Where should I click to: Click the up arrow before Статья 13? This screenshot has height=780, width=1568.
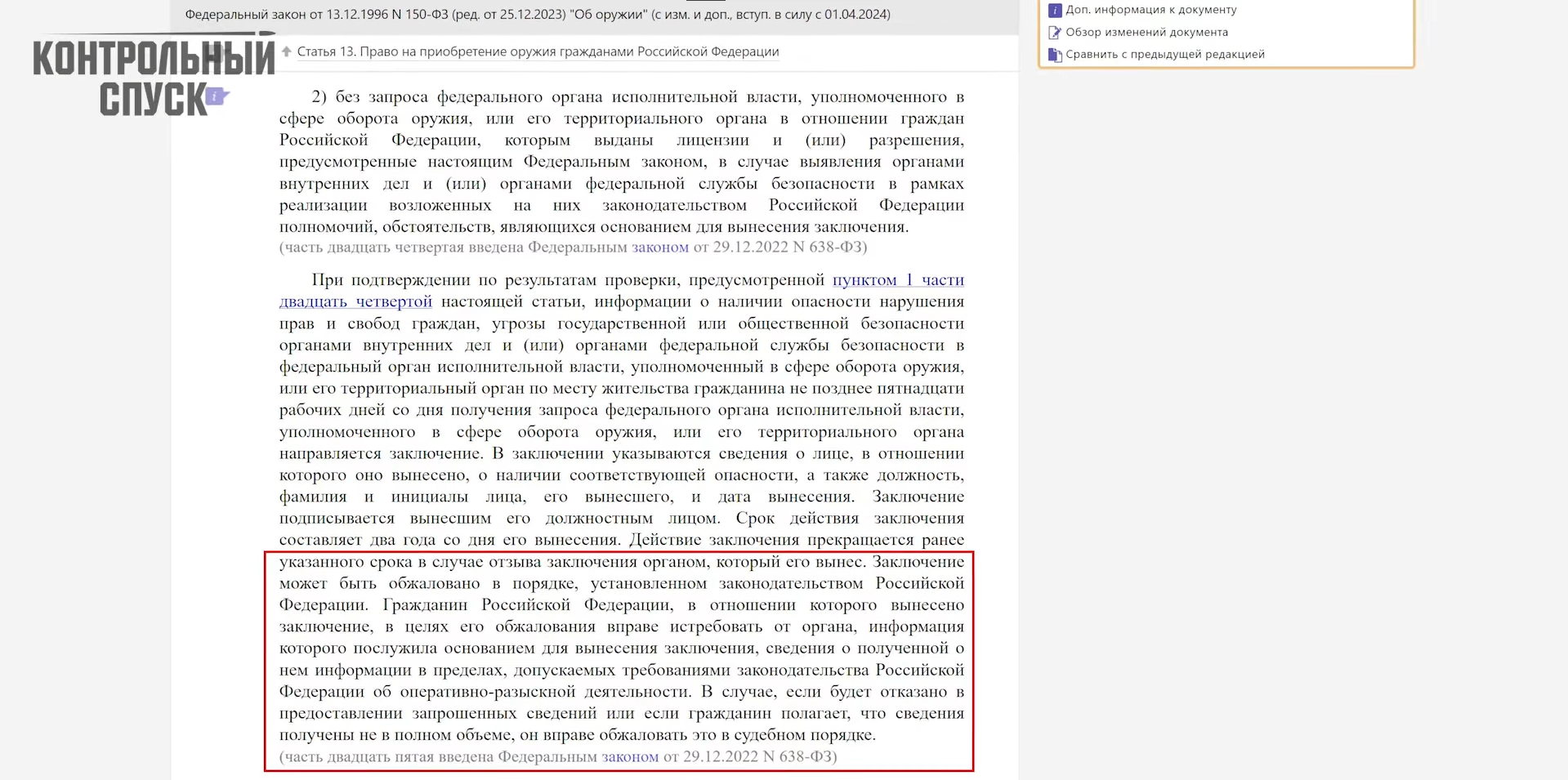click(x=287, y=51)
